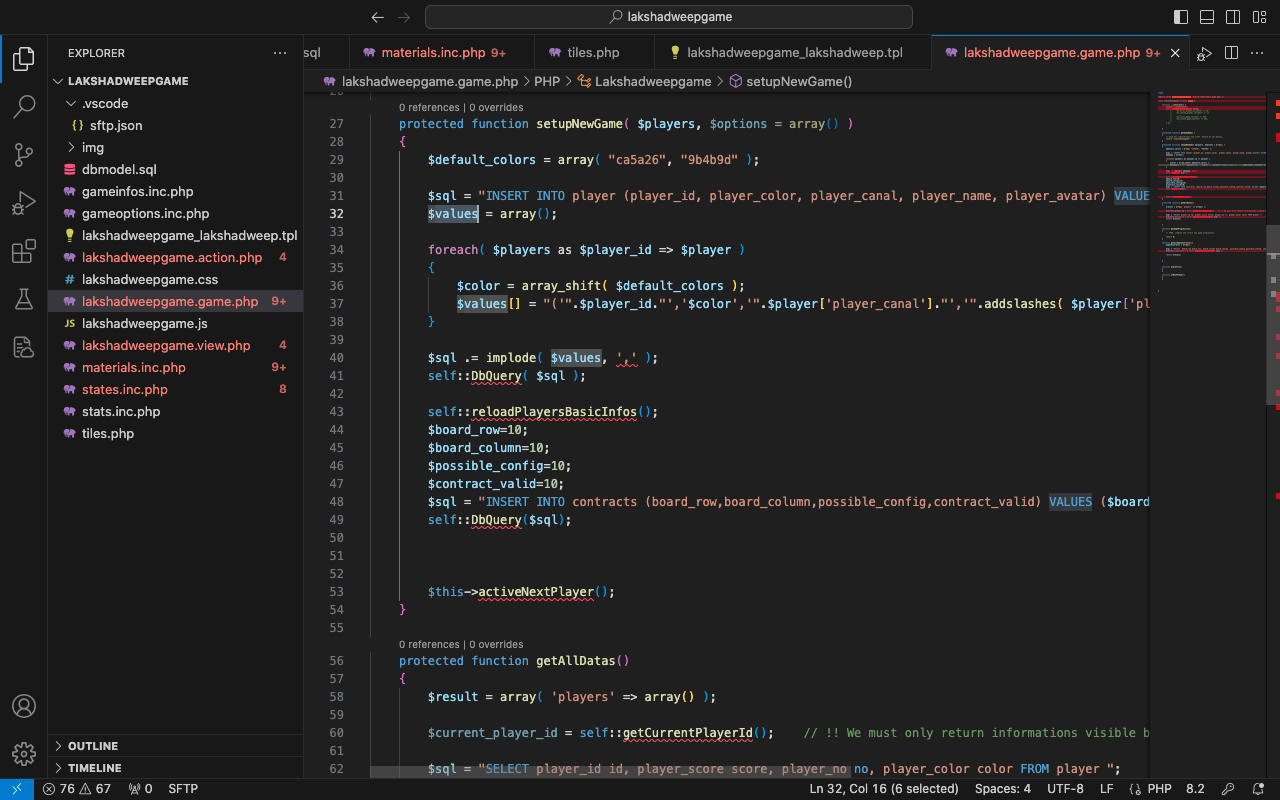Open the notifications bell
1280x800 pixels.
pos(1259,789)
